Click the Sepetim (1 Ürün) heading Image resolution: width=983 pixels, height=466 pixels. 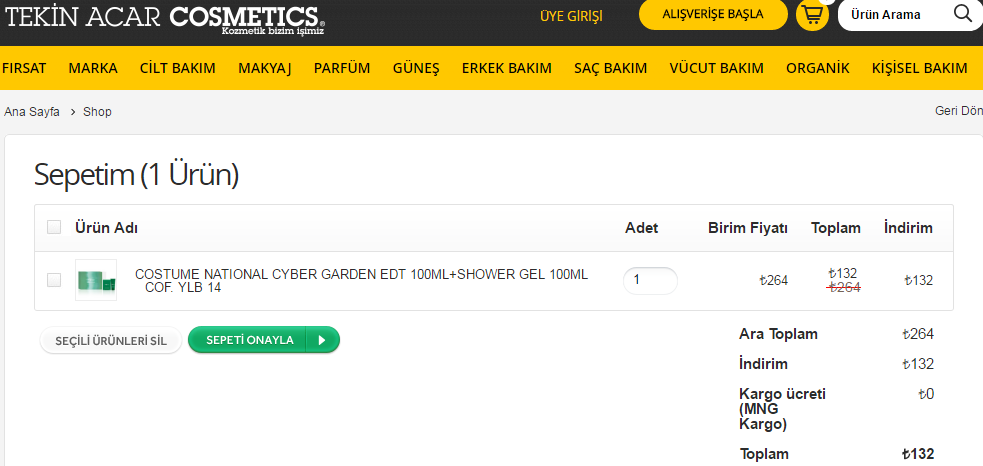click(x=137, y=174)
